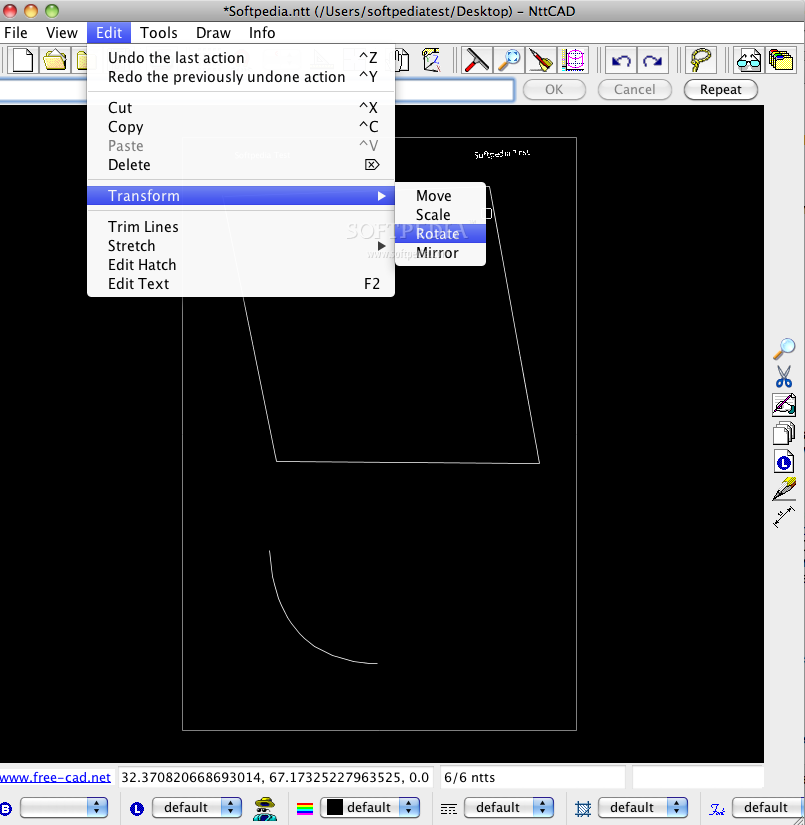Click the stacked colored layers icon

pos(781,59)
